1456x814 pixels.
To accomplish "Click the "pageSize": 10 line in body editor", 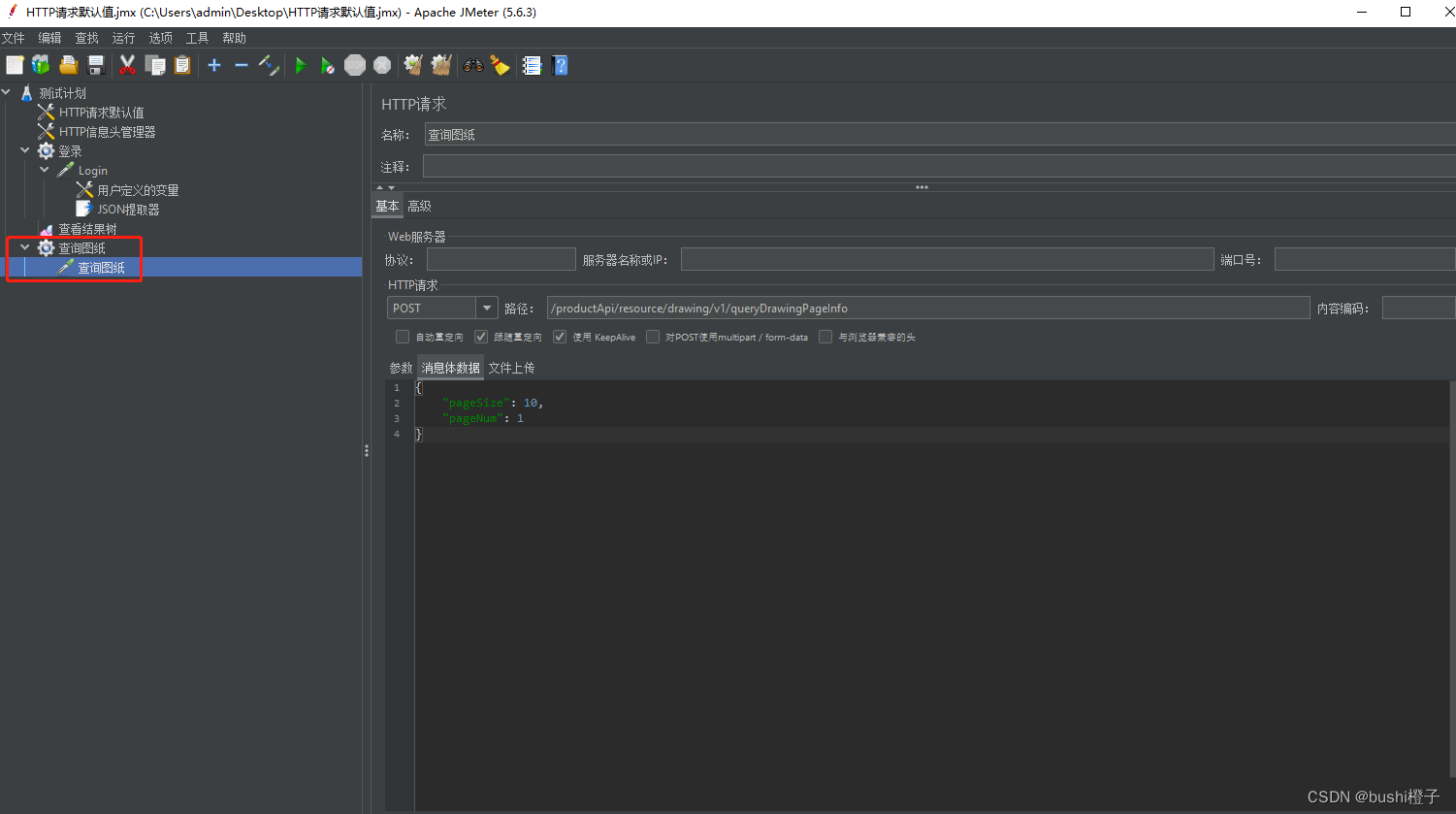I will (x=493, y=403).
